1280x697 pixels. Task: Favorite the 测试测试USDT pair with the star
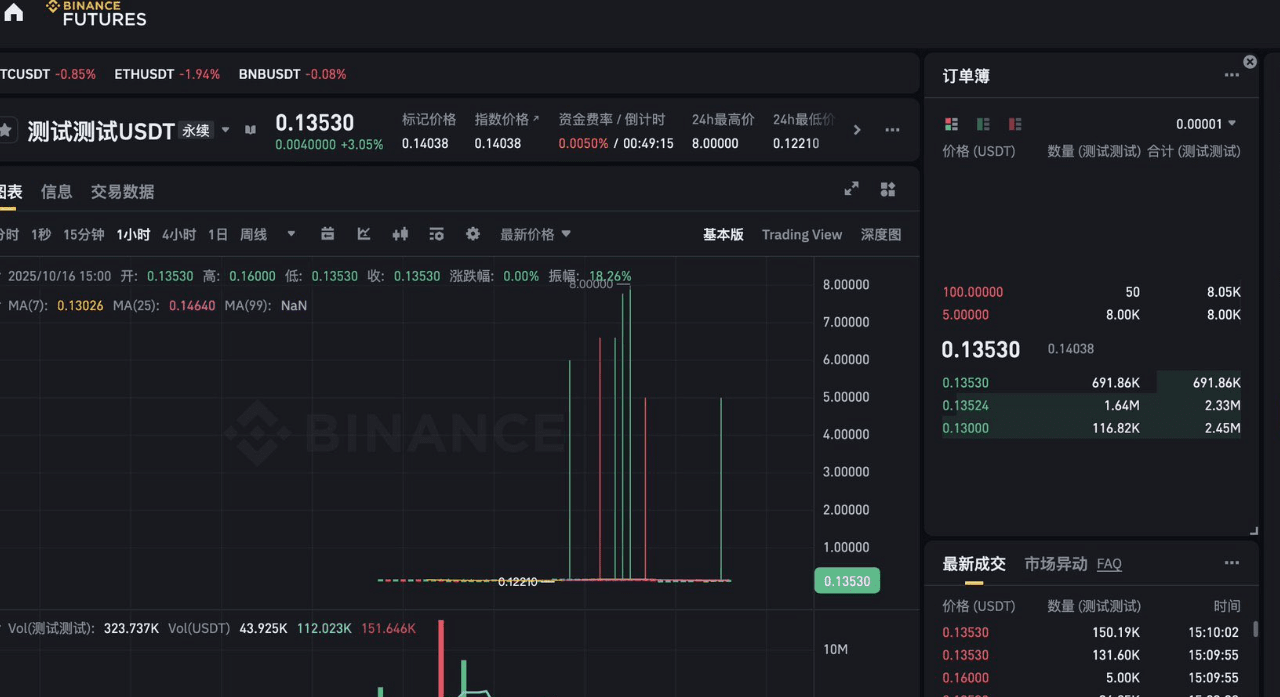click(6, 130)
